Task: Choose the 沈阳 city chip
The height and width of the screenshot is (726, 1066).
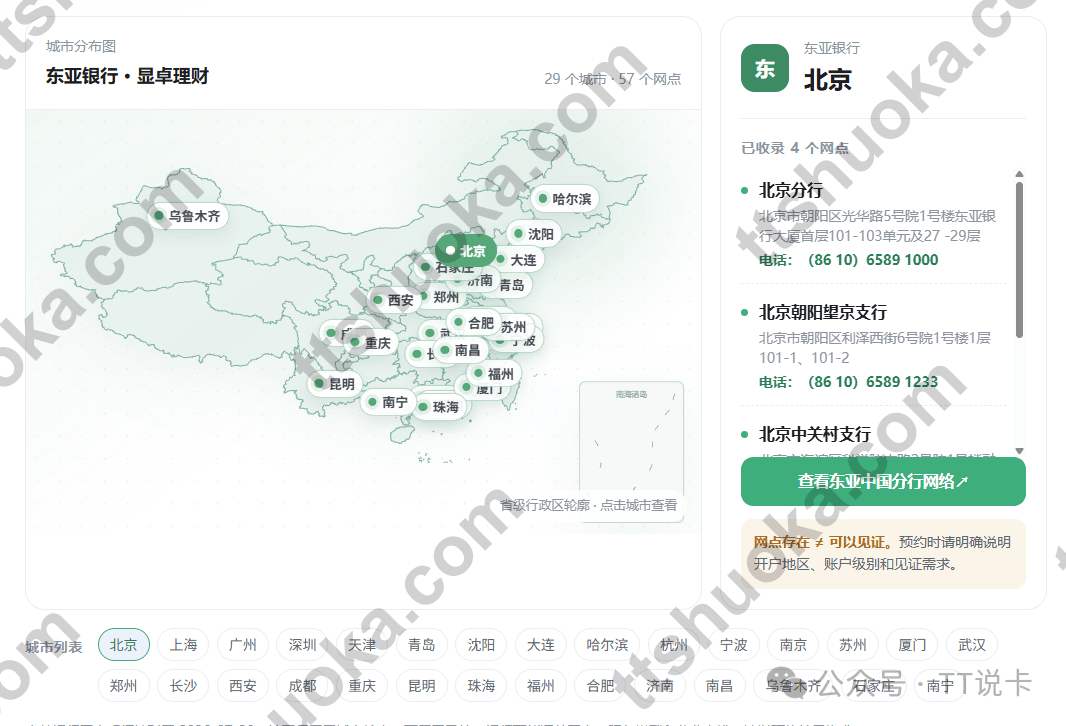Action: pyautogui.click(x=481, y=644)
